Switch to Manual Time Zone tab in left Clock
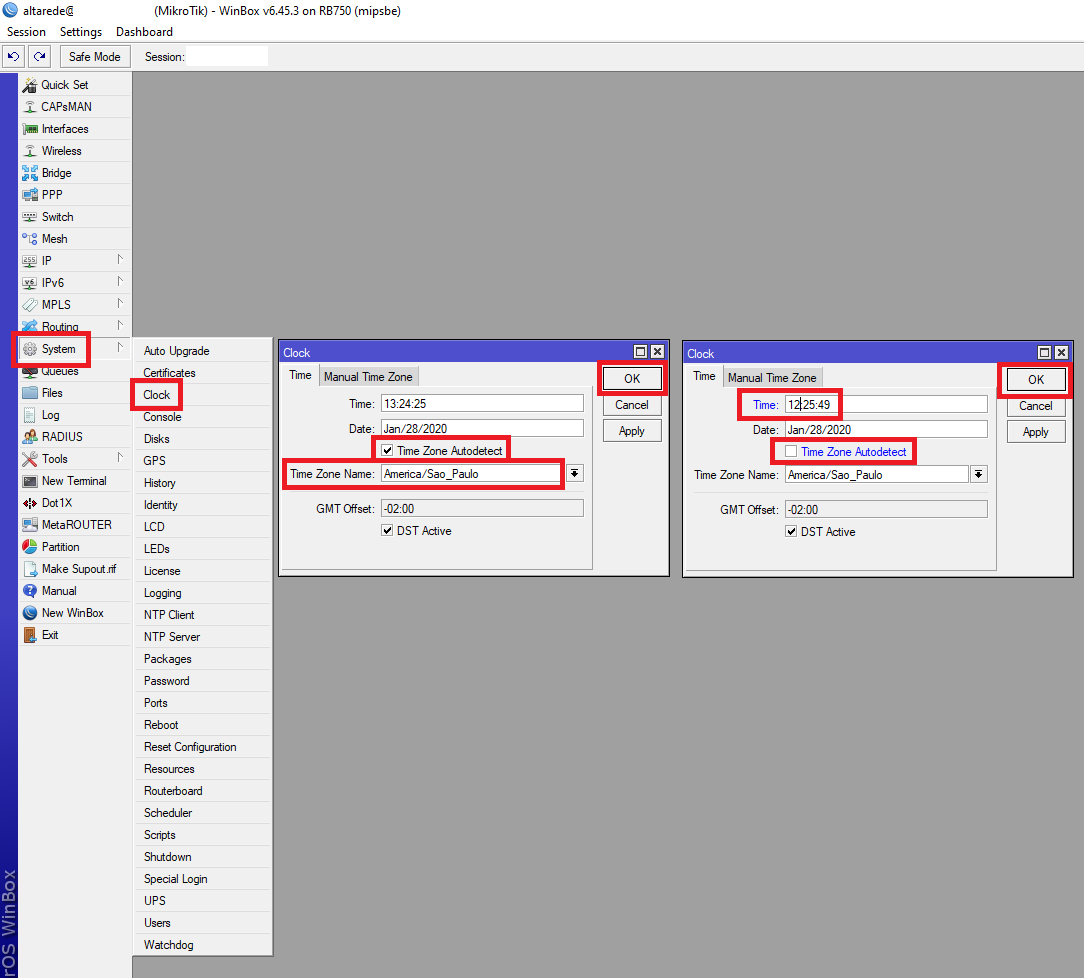 coord(368,377)
